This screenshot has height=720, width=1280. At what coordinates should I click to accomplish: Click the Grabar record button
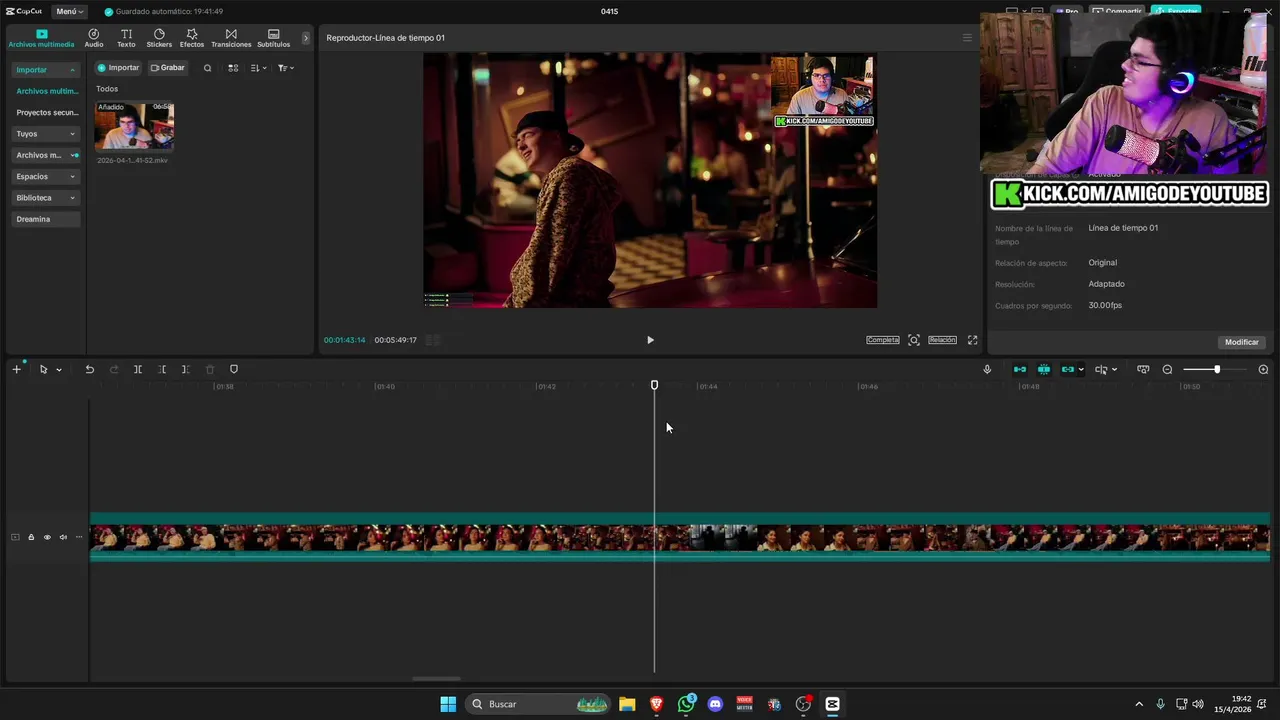pos(168,68)
